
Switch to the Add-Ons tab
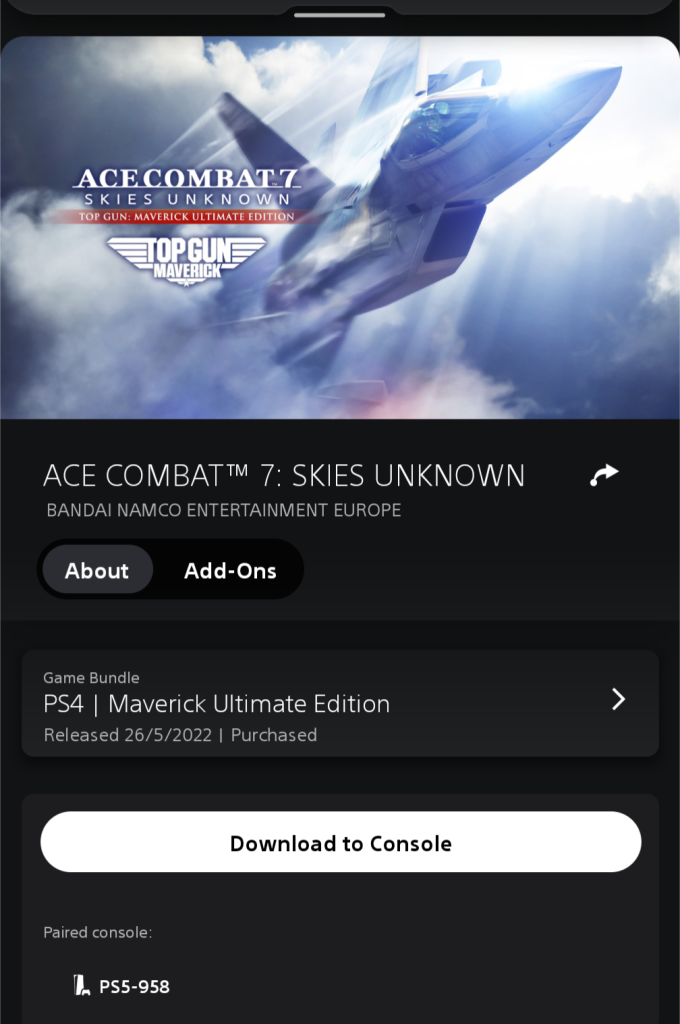coord(230,570)
